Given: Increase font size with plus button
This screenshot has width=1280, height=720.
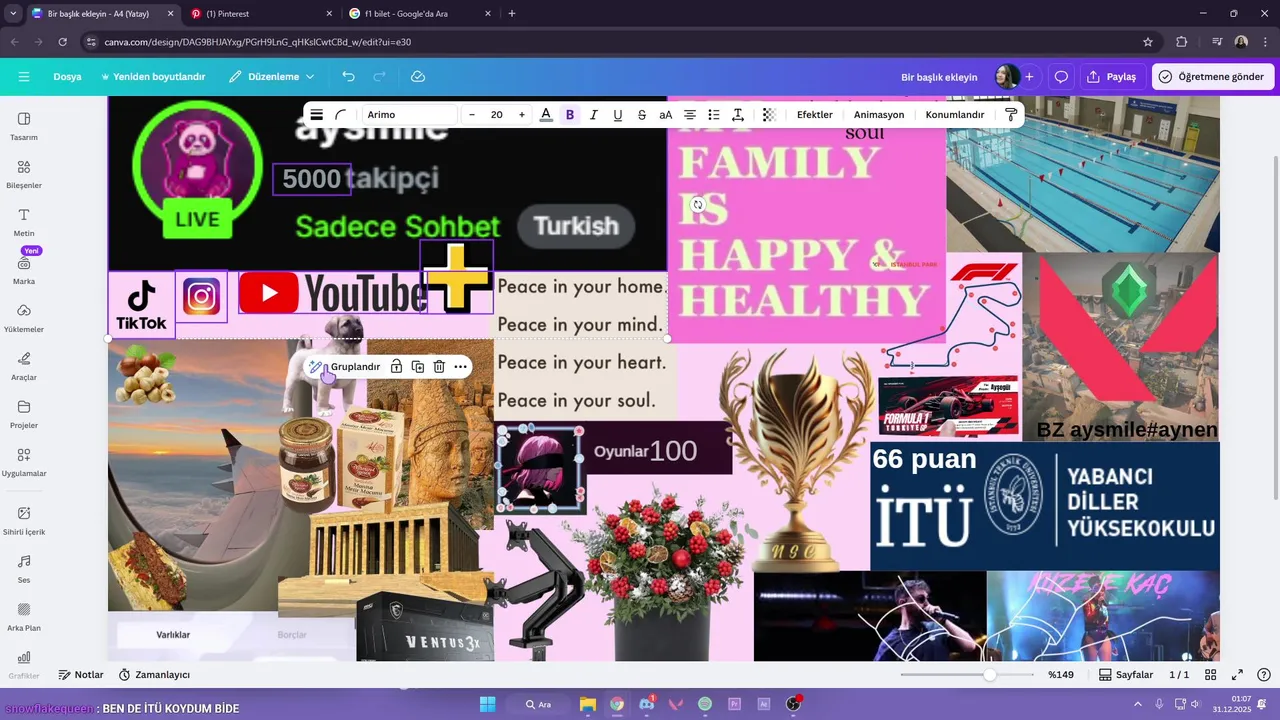Looking at the screenshot, I should coord(521,115).
